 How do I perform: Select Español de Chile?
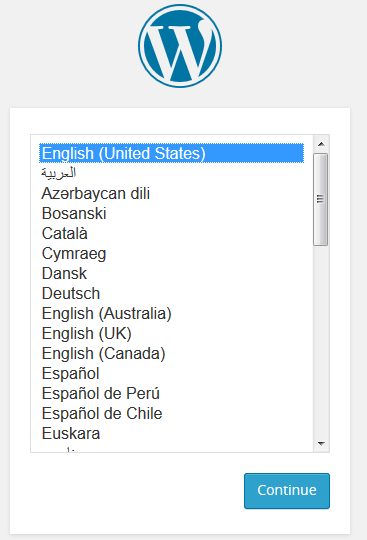coord(171,413)
